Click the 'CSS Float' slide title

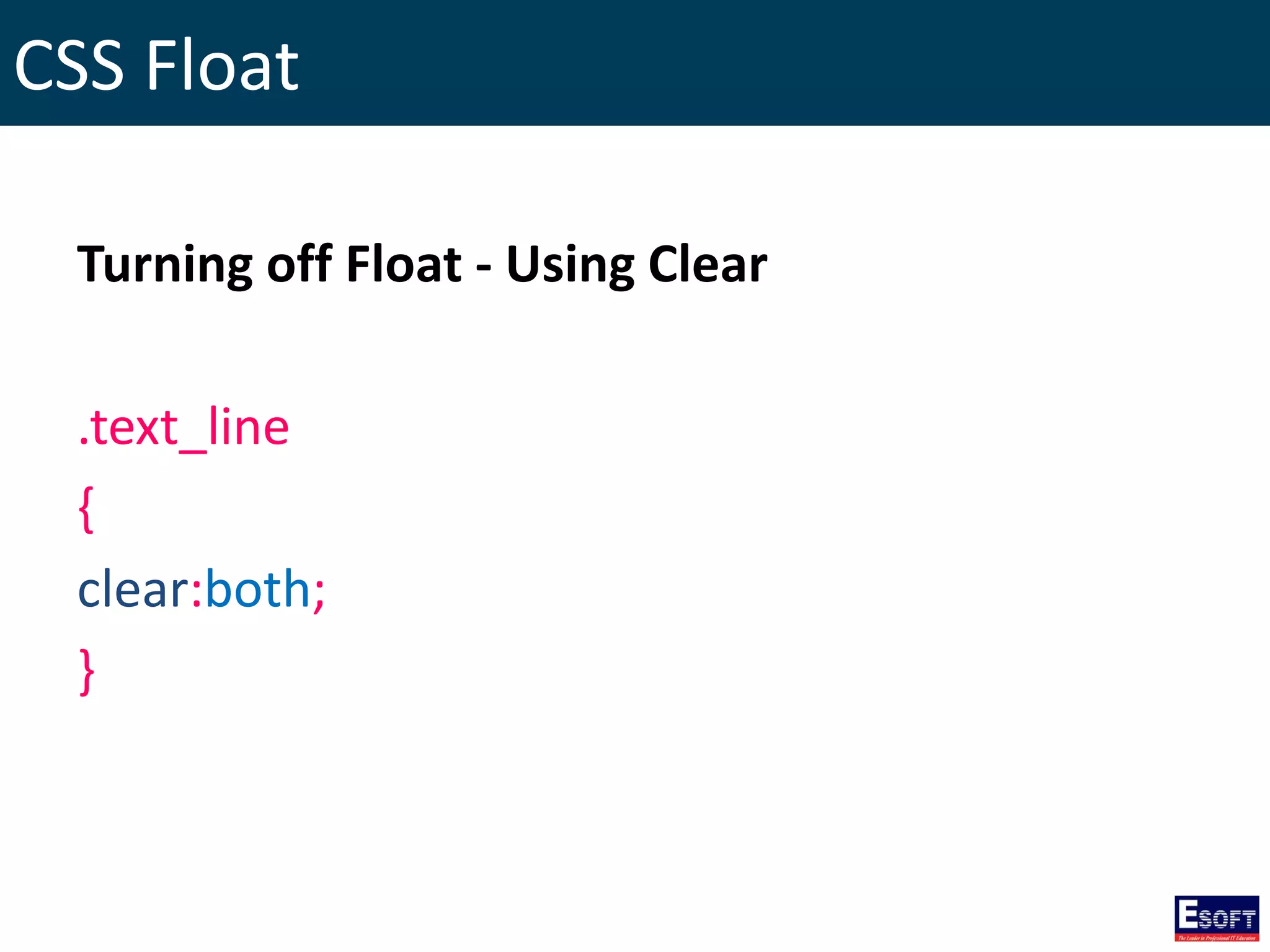click(156, 65)
